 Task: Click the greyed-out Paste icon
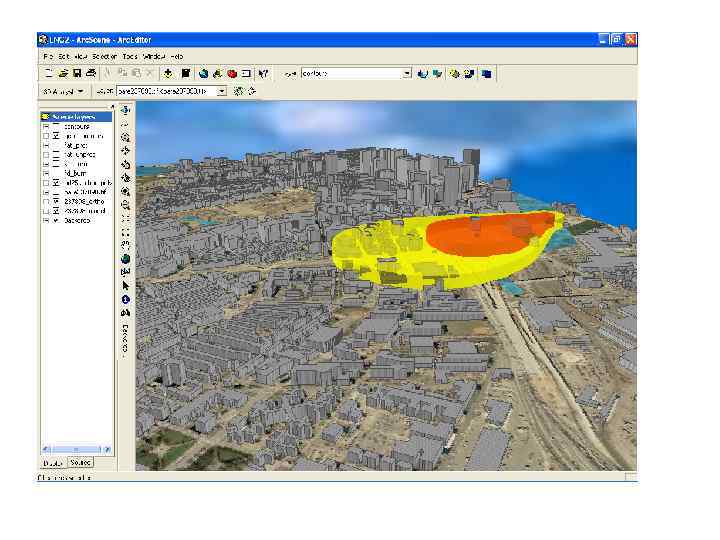tap(136, 73)
